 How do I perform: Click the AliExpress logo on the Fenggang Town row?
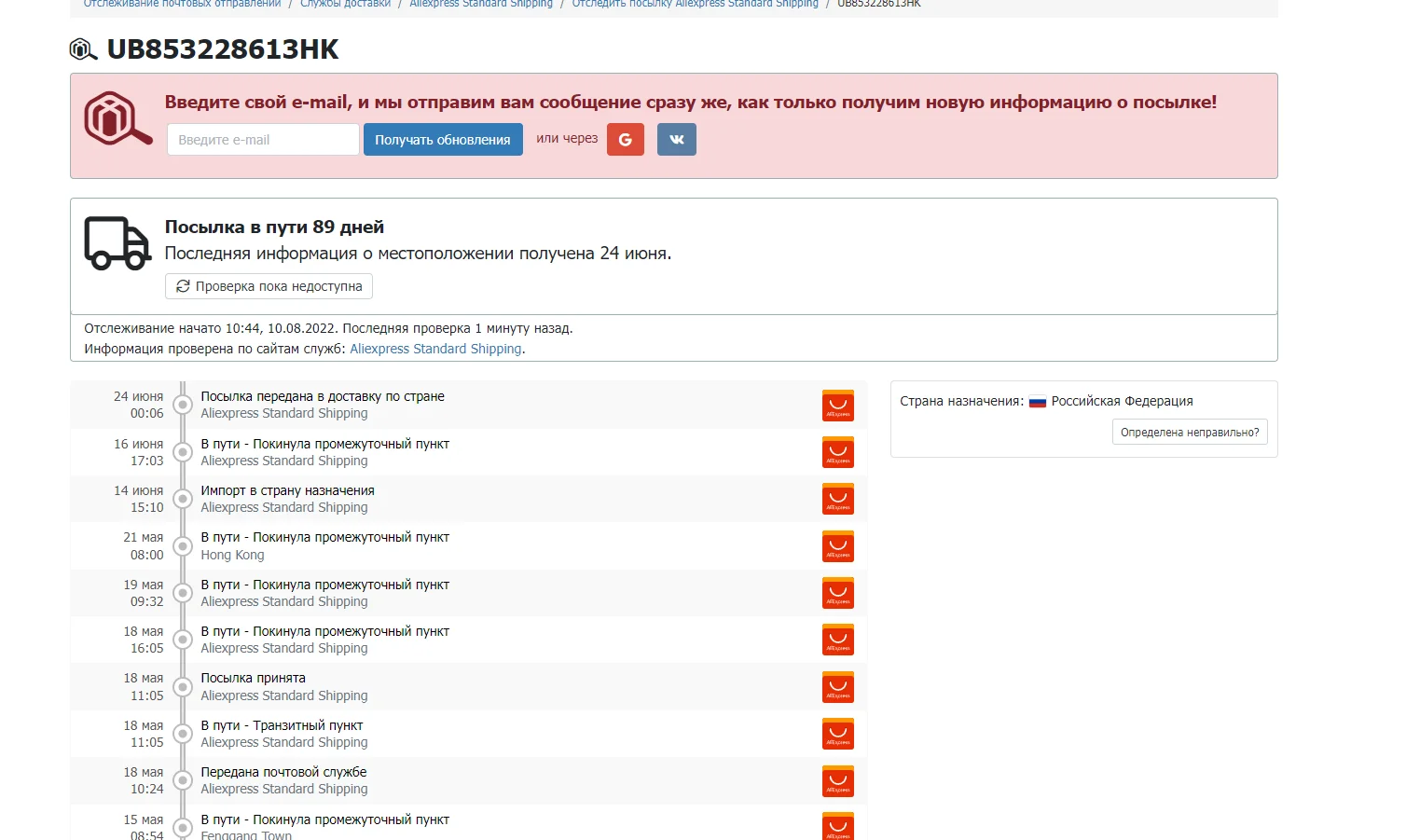[x=838, y=826]
